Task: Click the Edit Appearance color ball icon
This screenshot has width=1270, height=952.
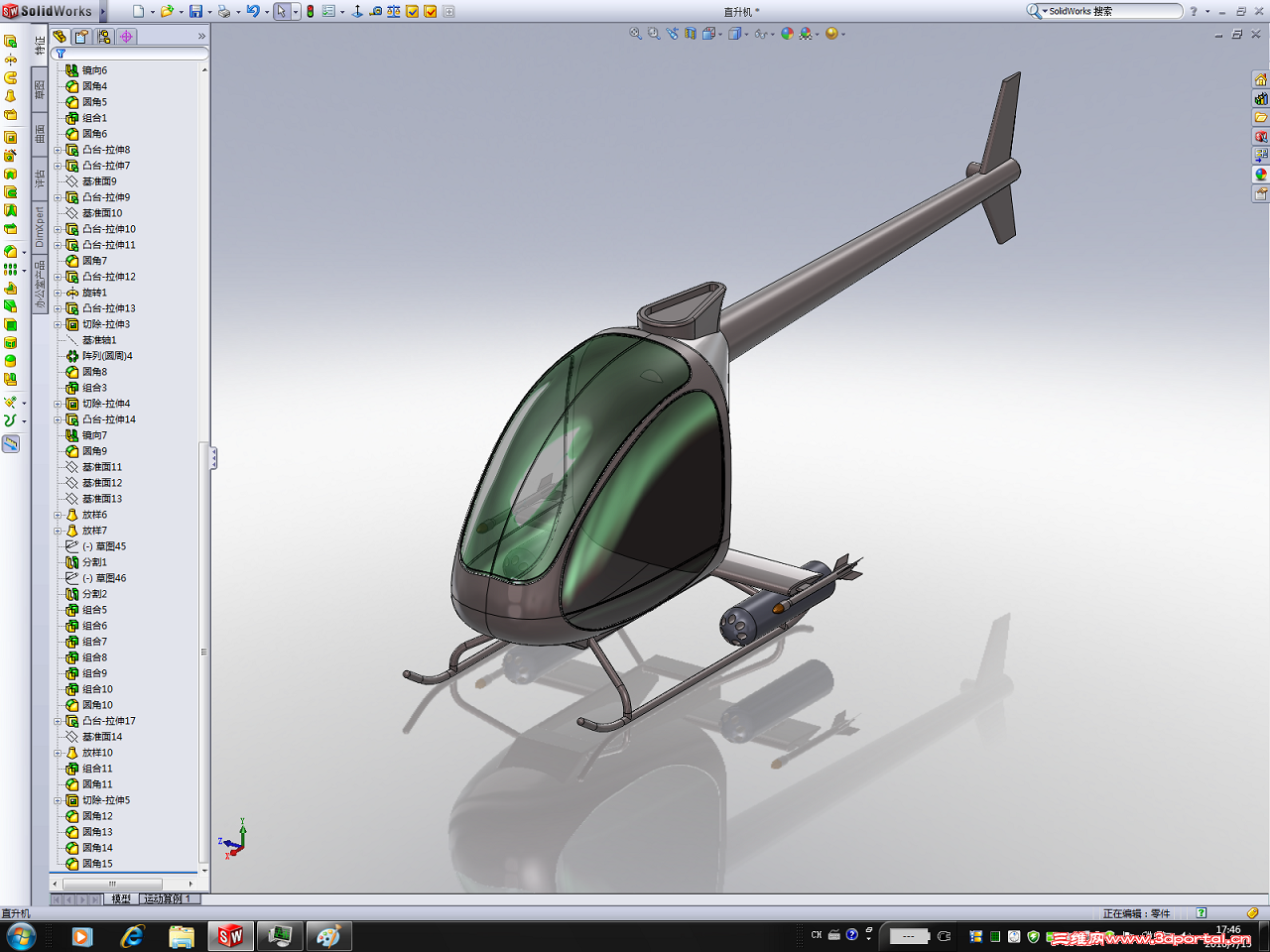Action: [787, 34]
